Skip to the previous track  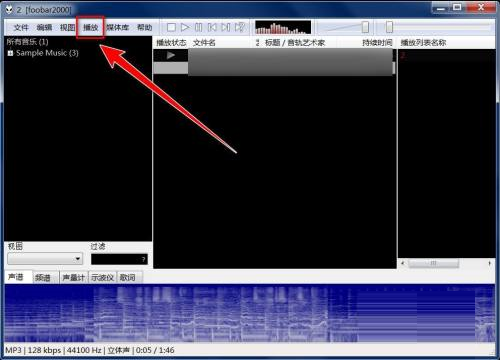[x=212, y=27]
